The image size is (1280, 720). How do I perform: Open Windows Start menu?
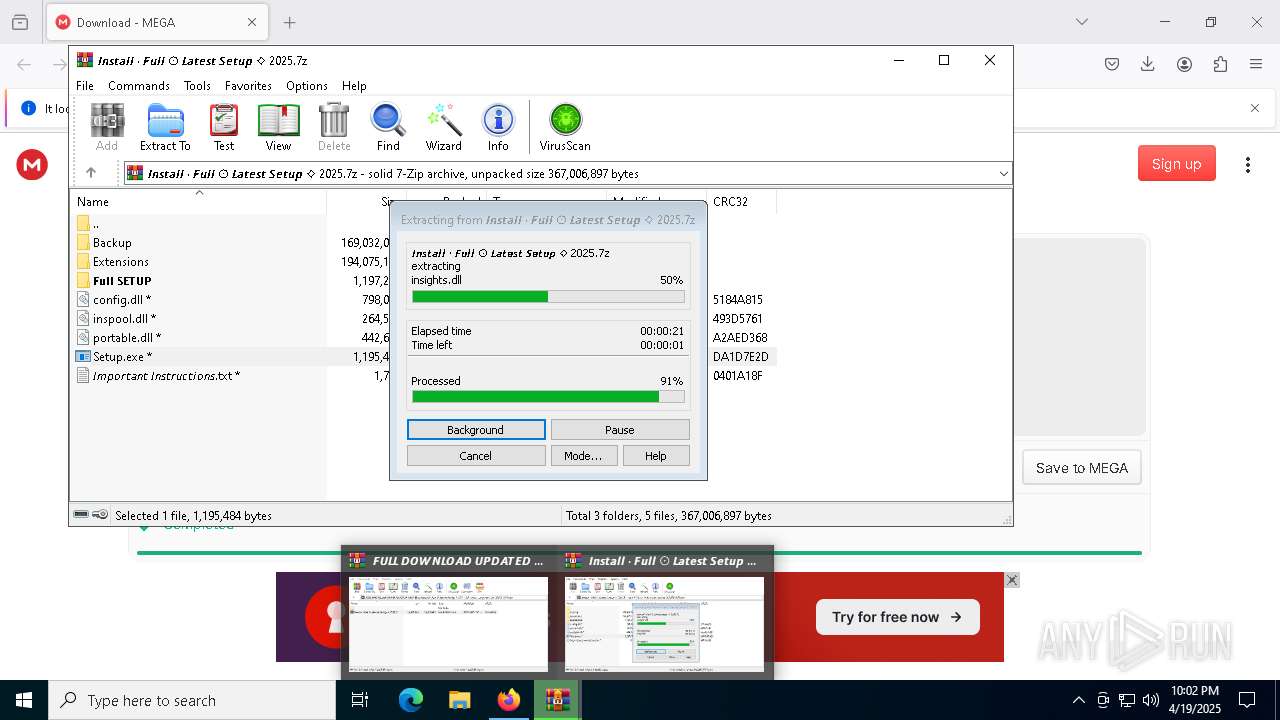(24, 700)
